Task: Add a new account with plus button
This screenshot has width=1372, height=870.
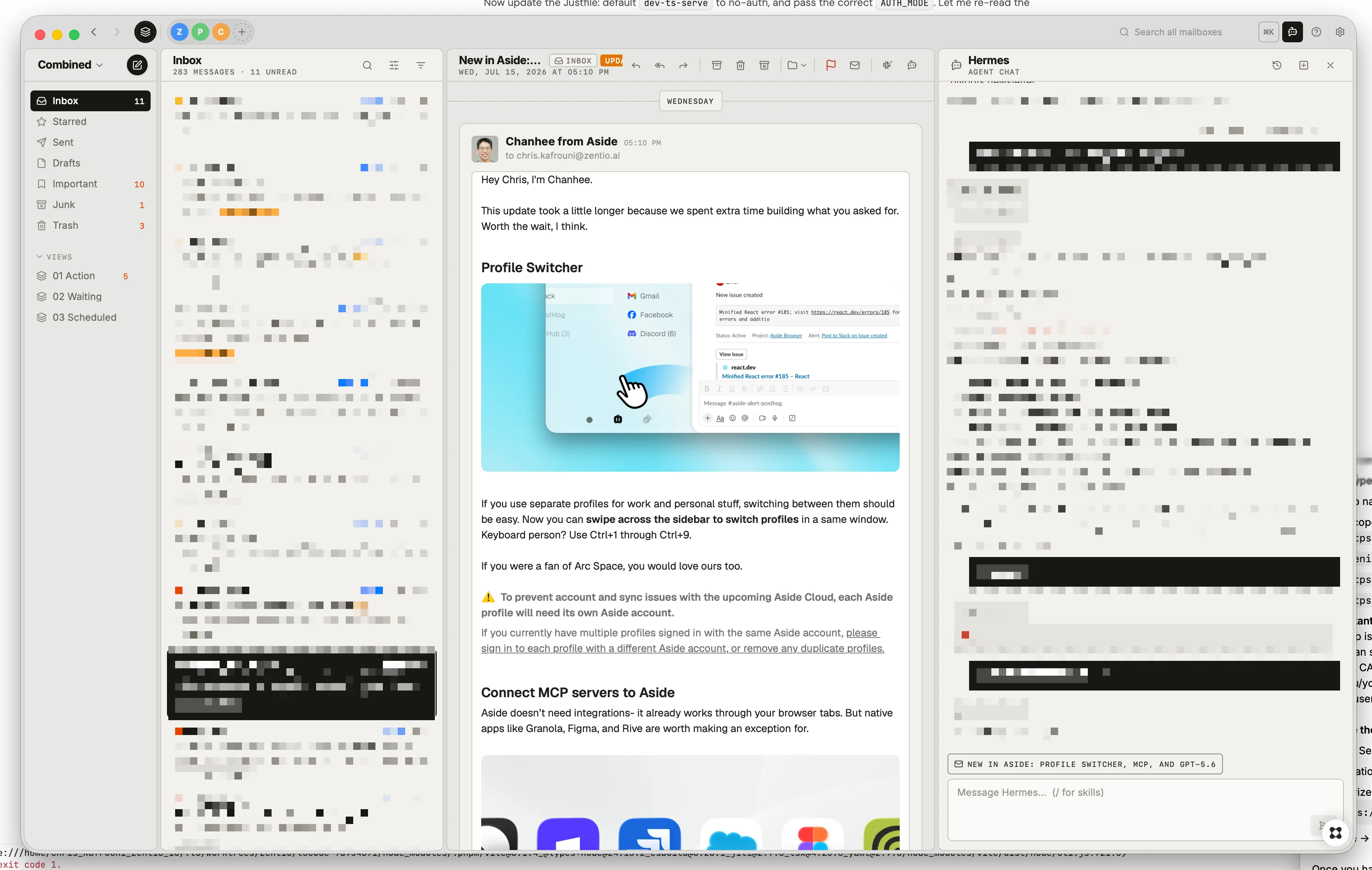Action: (242, 32)
